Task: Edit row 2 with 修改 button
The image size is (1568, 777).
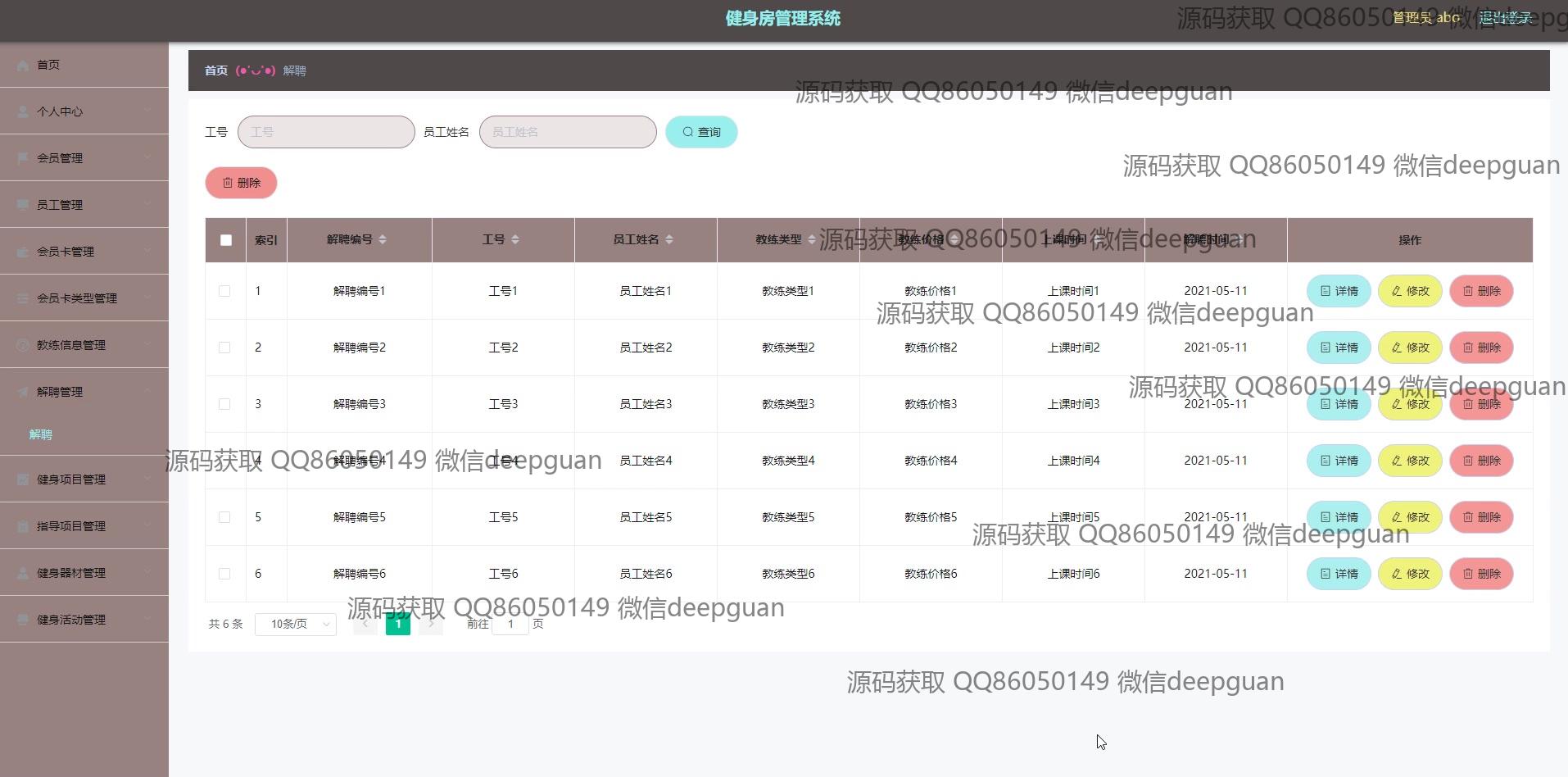Action: [1409, 348]
